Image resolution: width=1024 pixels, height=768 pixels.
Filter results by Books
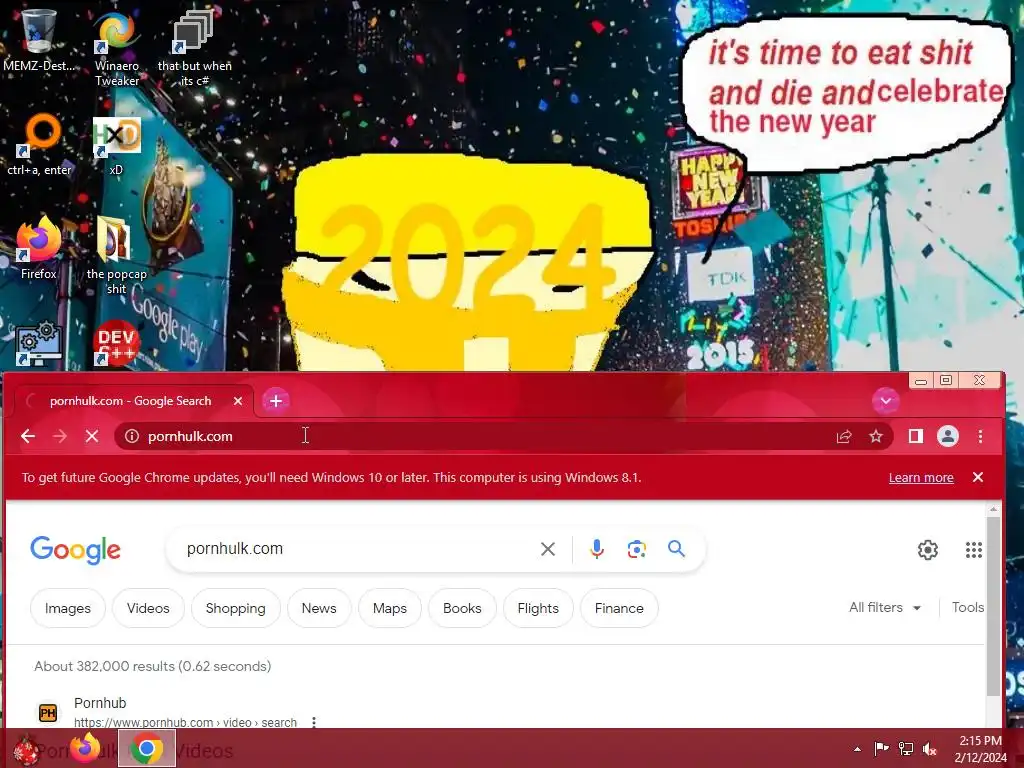462,608
